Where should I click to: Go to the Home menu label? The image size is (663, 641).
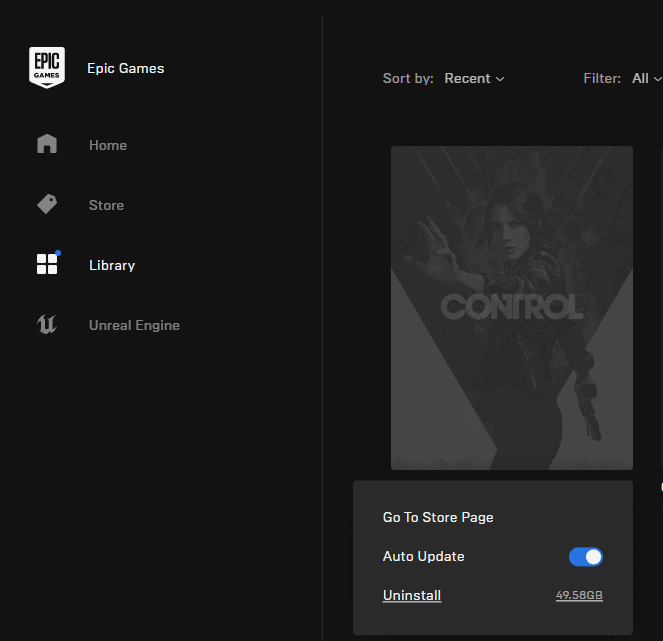point(108,145)
